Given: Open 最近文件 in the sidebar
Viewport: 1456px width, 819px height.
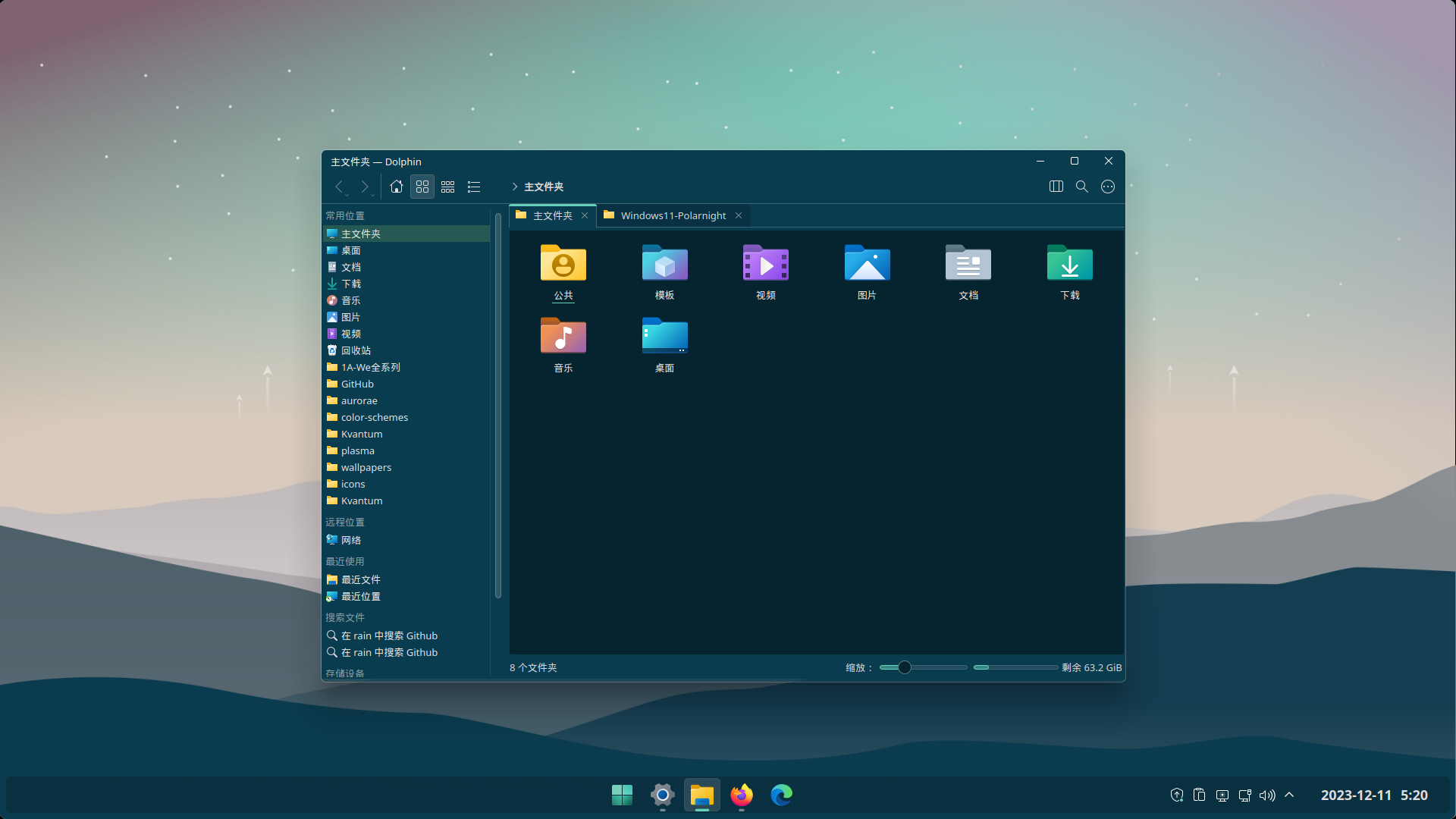Looking at the screenshot, I should pyautogui.click(x=407, y=579).
